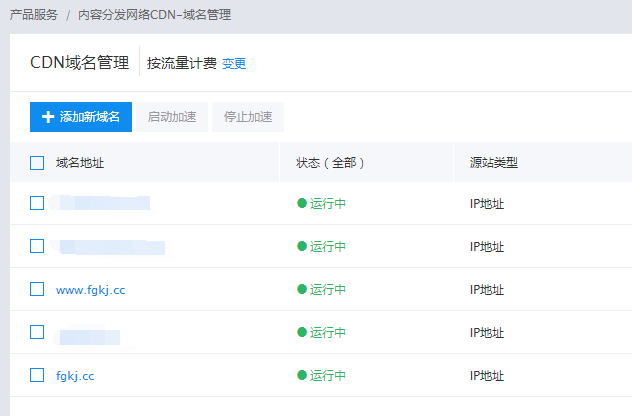Image resolution: width=632 pixels, height=416 pixels.
Task: Open the www.fgkj.cc domain link
Action: click(91, 290)
